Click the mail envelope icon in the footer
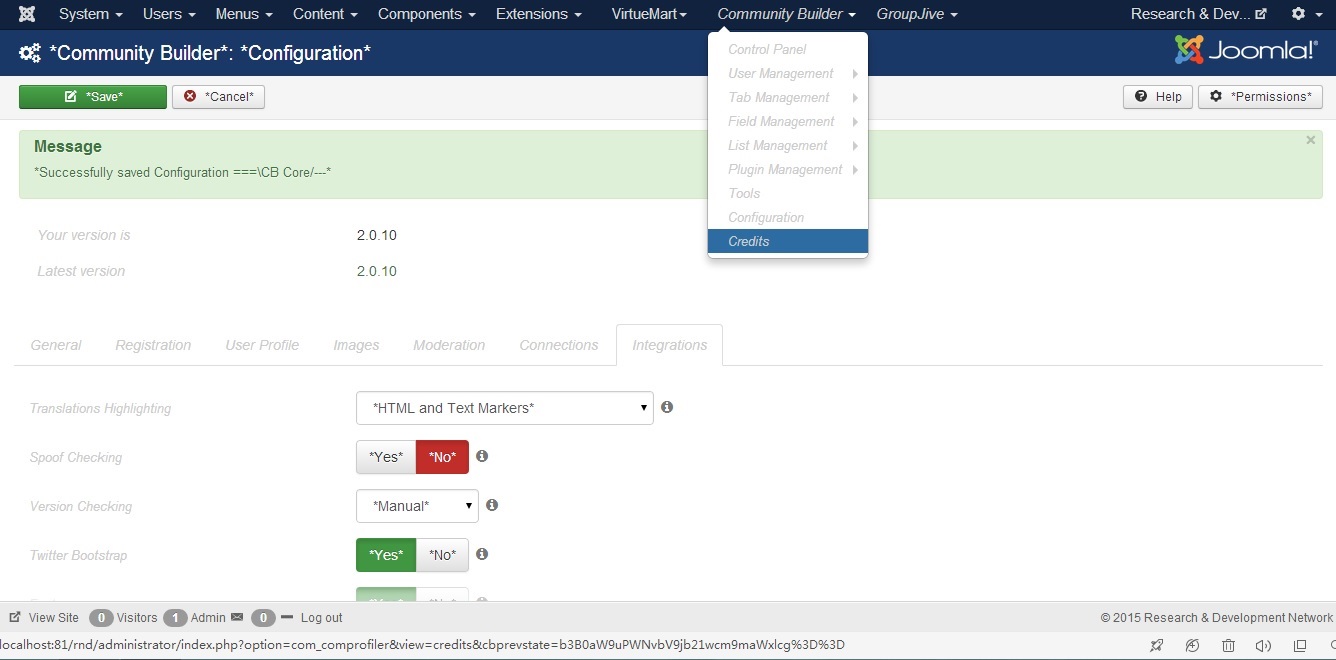The width and height of the screenshot is (1336, 660). coord(237,618)
